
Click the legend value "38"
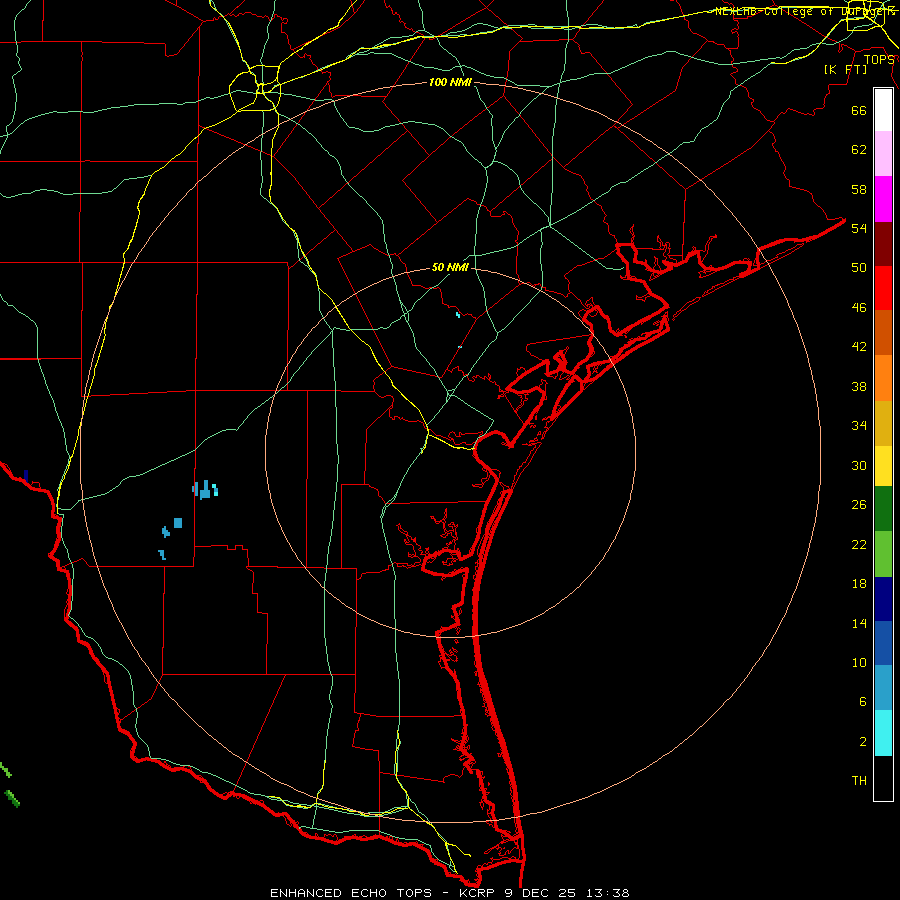[859, 386]
